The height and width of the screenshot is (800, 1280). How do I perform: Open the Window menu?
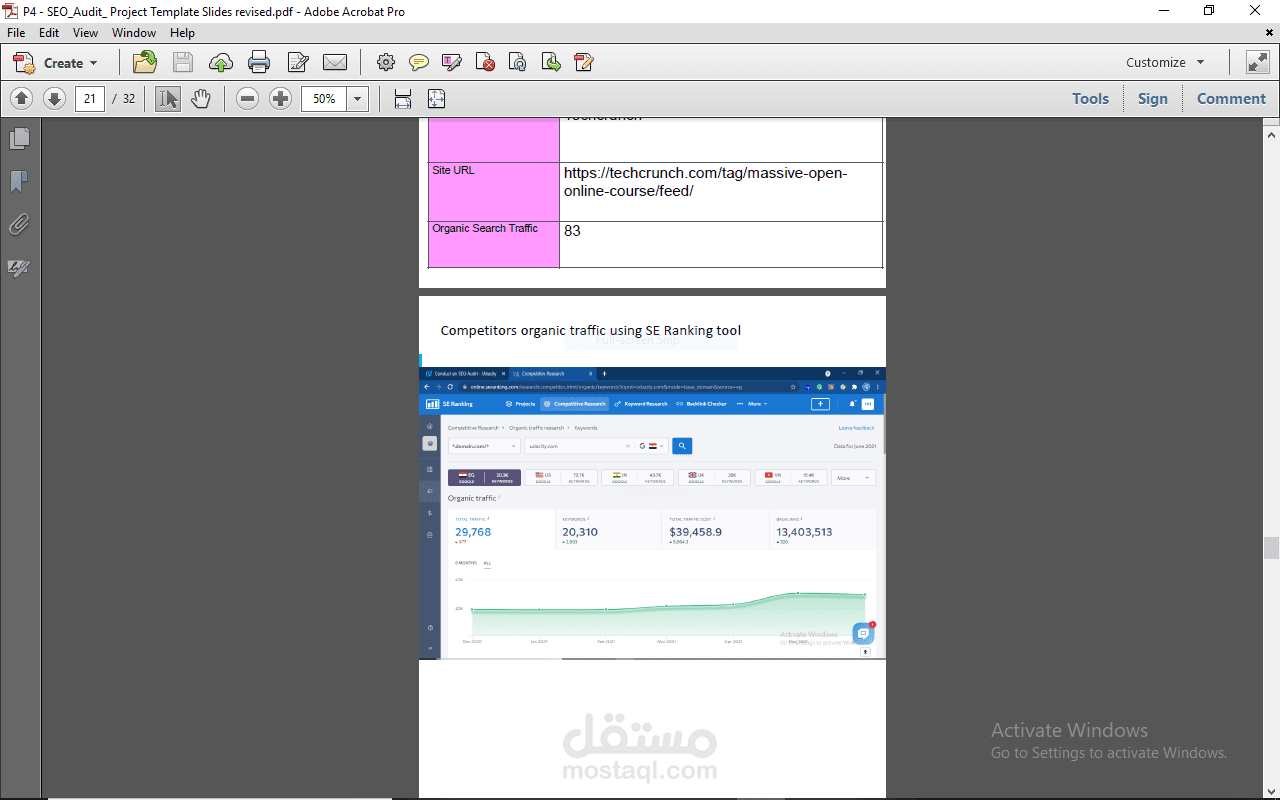pyautogui.click(x=134, y=33)
